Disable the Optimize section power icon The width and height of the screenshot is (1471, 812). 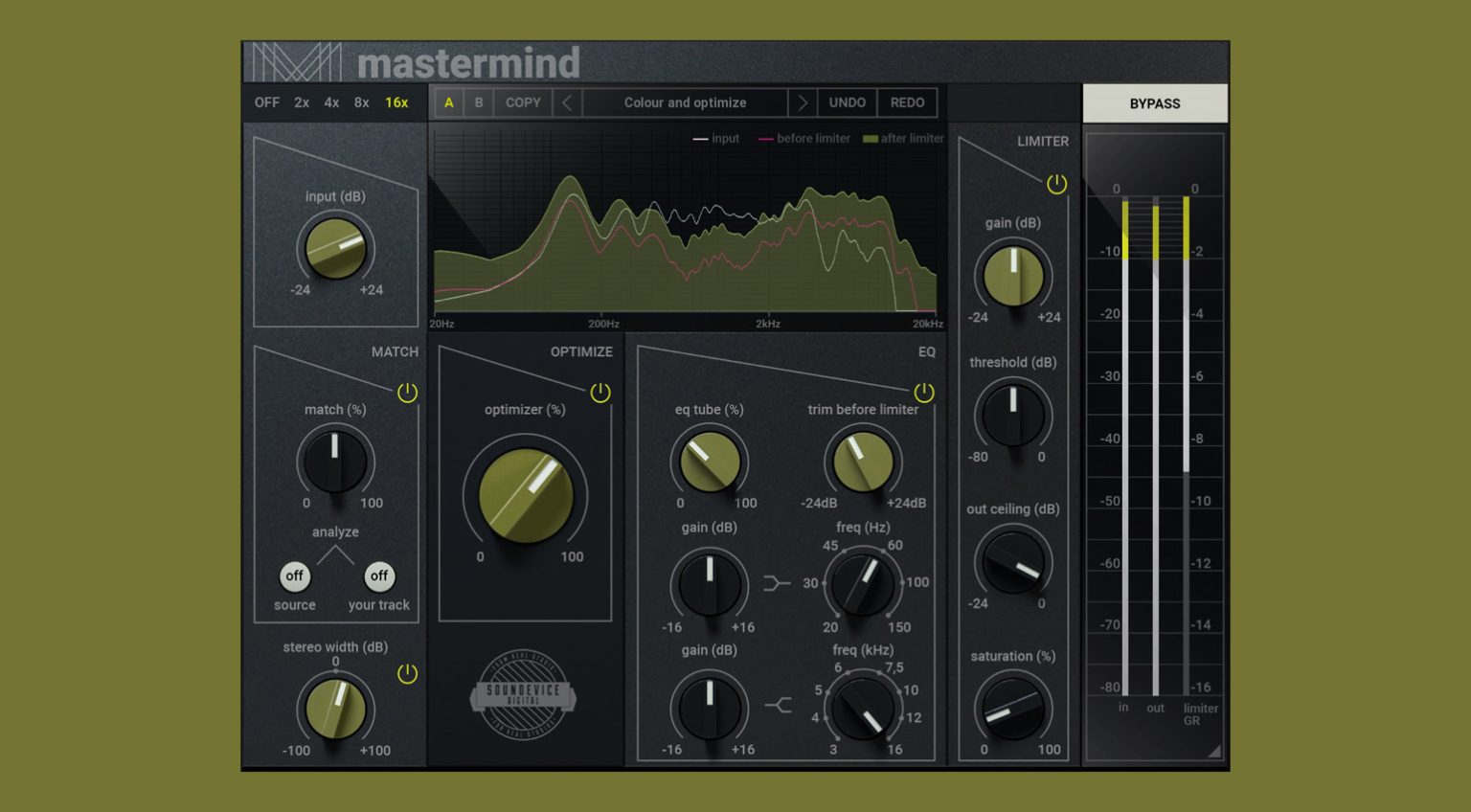[600, 393]
